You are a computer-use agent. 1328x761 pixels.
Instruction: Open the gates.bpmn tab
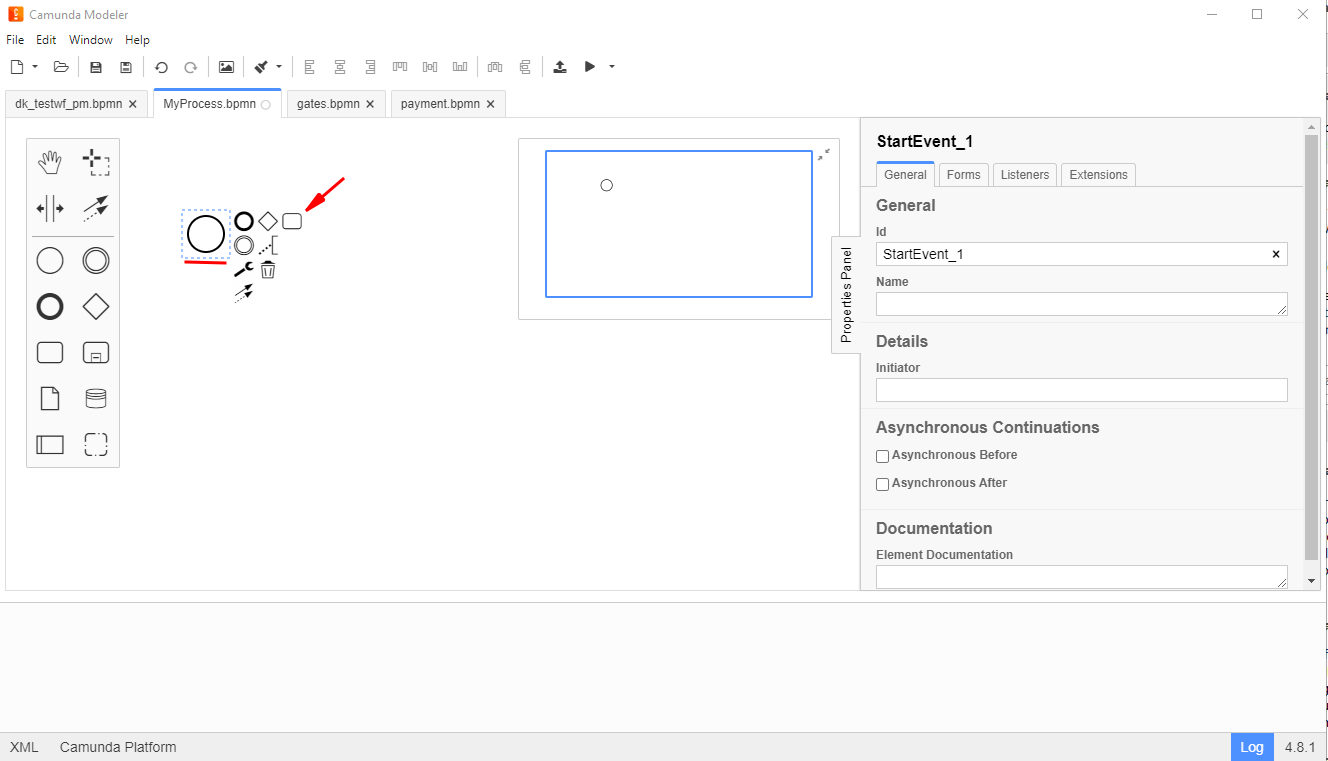pyautogui.click(x=328, y=104)
